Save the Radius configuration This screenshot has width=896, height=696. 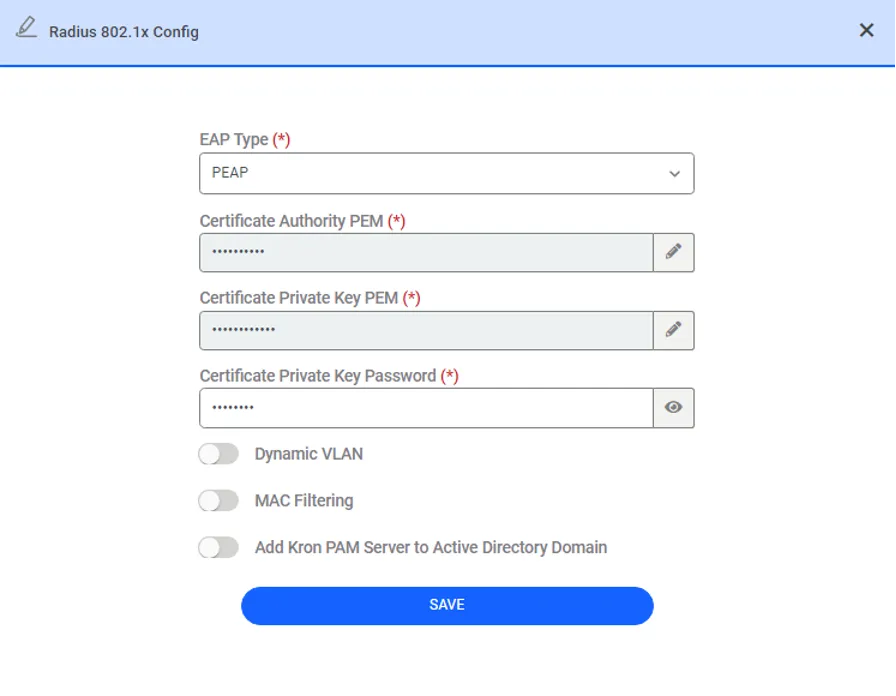coord(447,605)
